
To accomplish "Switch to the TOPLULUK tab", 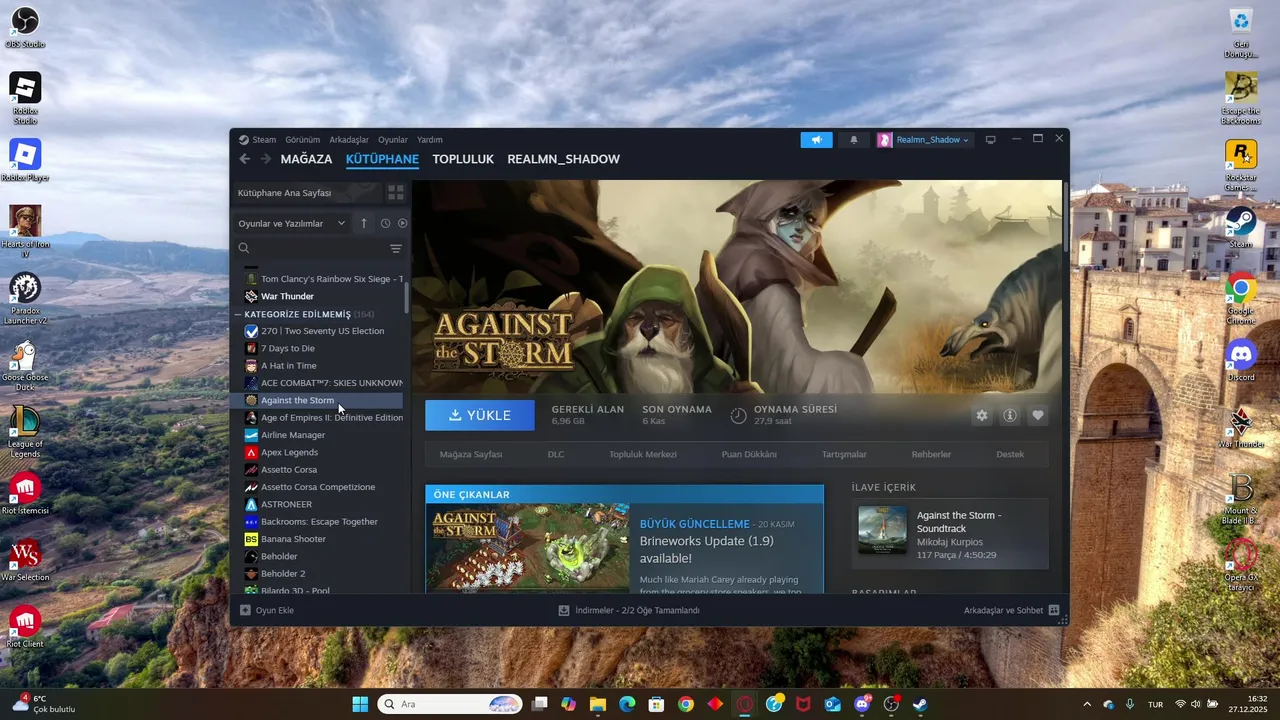I will 463,159.
